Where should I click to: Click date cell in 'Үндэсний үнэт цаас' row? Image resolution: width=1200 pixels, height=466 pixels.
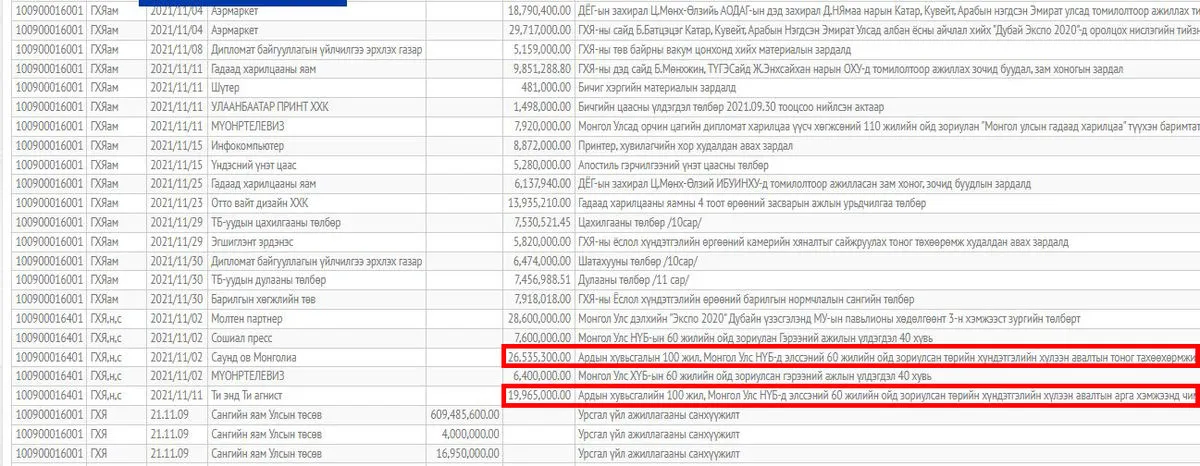coord(176,165)
